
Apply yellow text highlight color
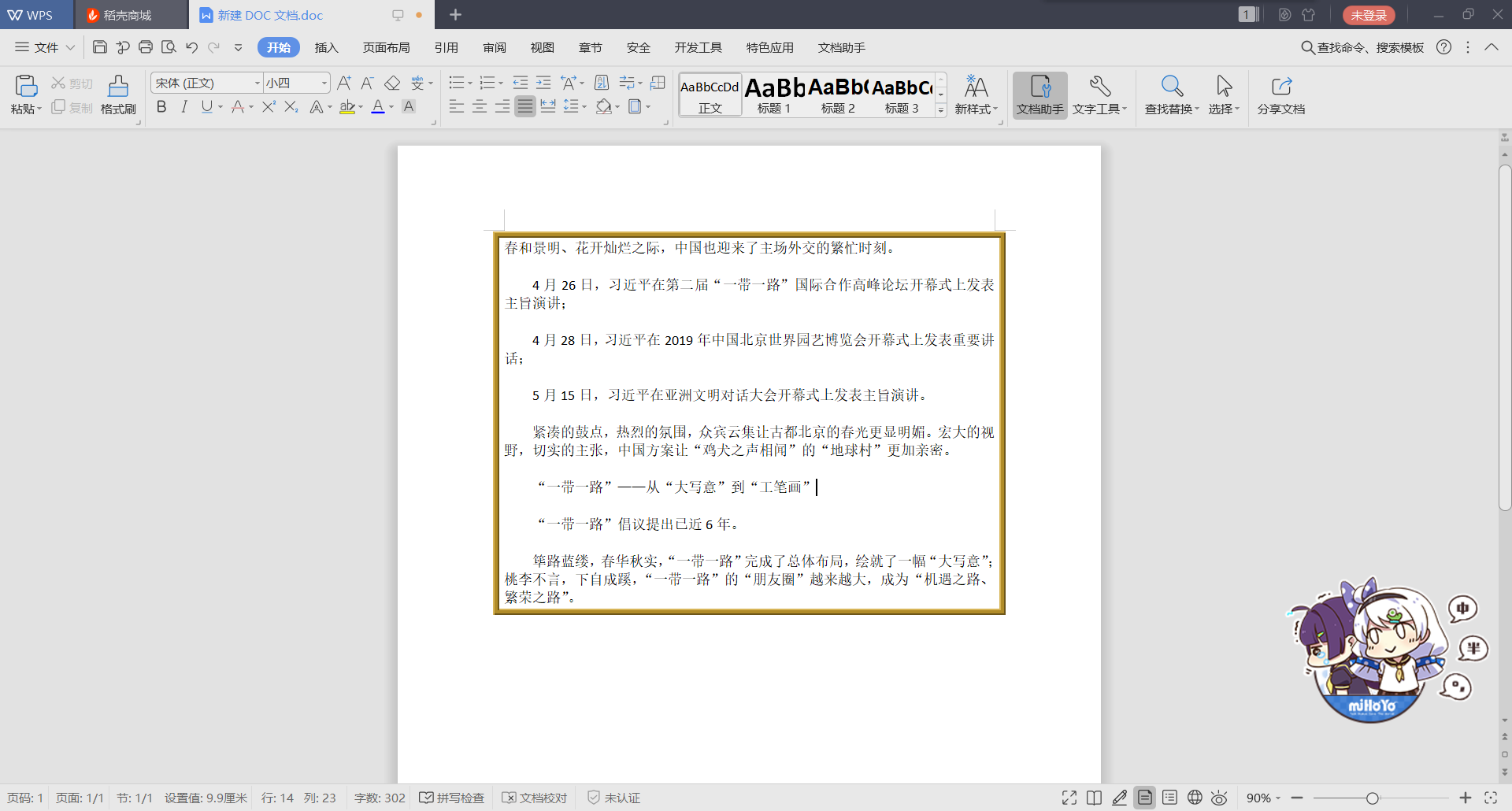[347, 106]
